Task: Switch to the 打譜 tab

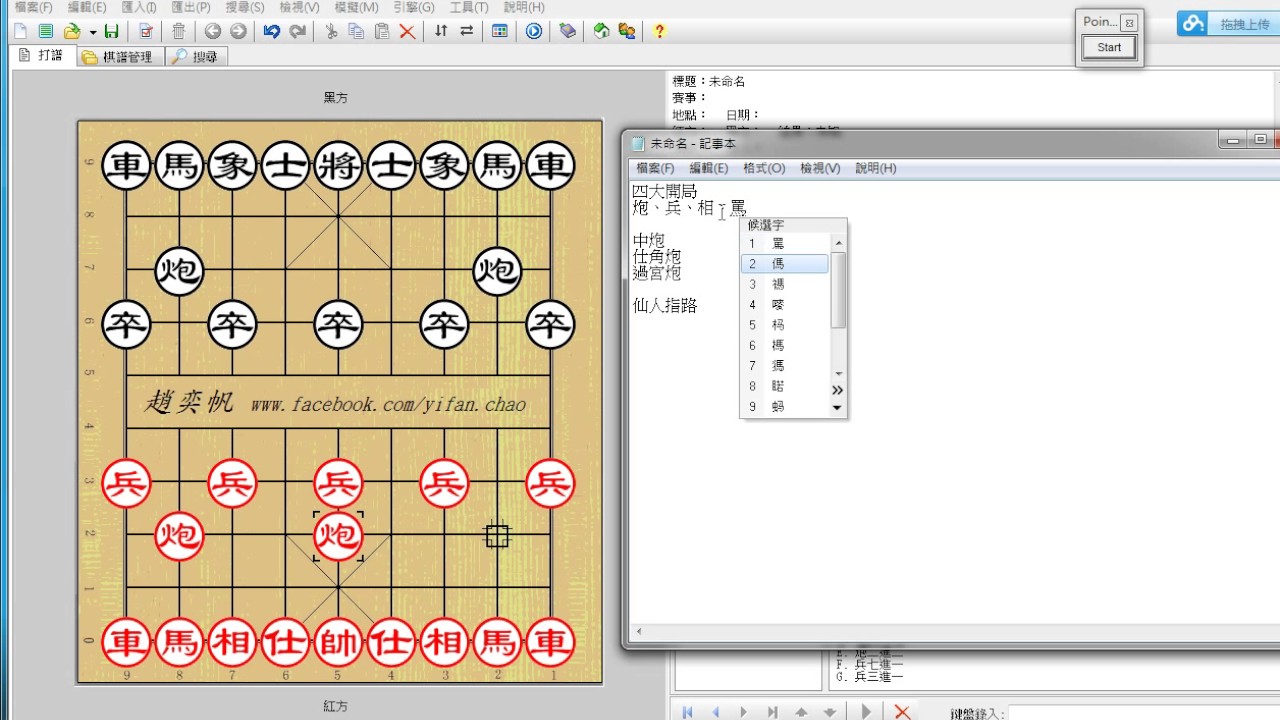Action: coord(42,56)
